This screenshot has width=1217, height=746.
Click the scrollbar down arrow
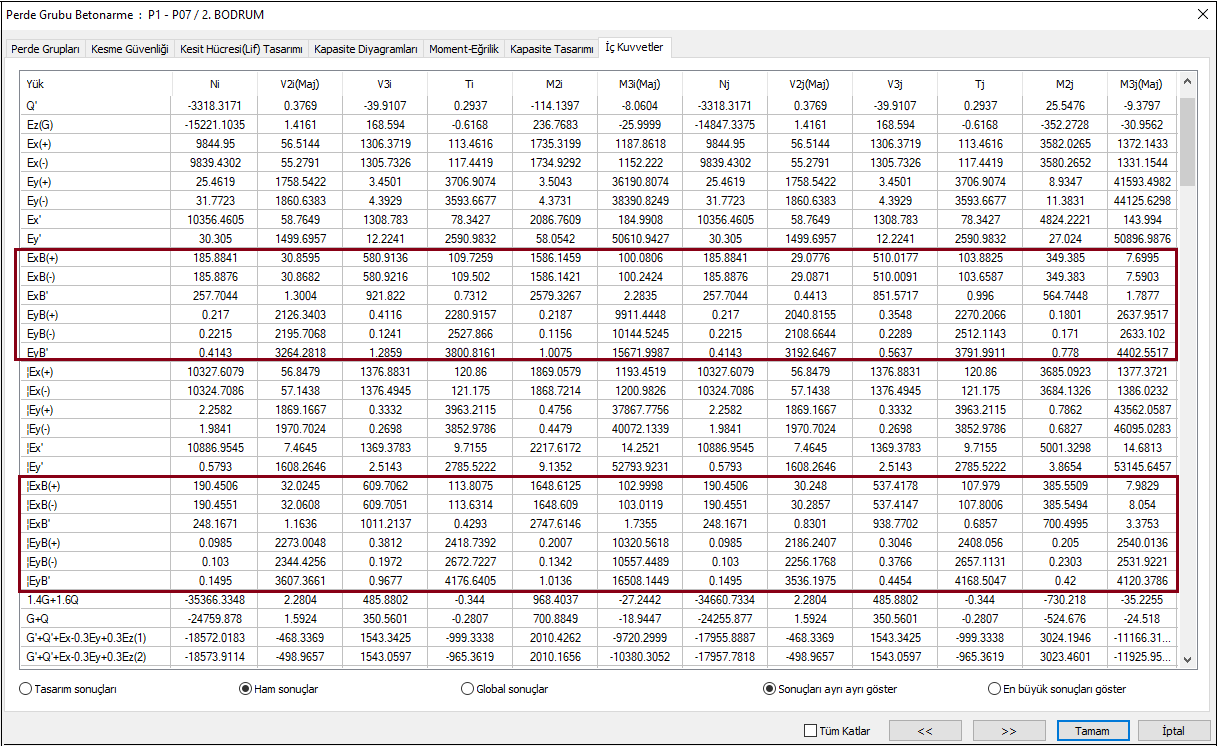tap(1187, 659)
